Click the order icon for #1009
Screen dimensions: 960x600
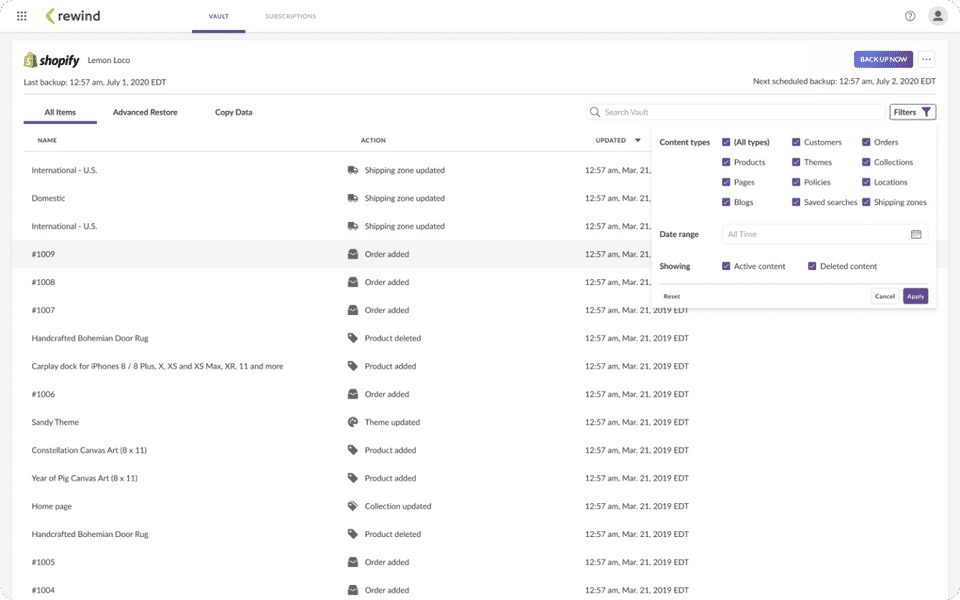(353, 254)
